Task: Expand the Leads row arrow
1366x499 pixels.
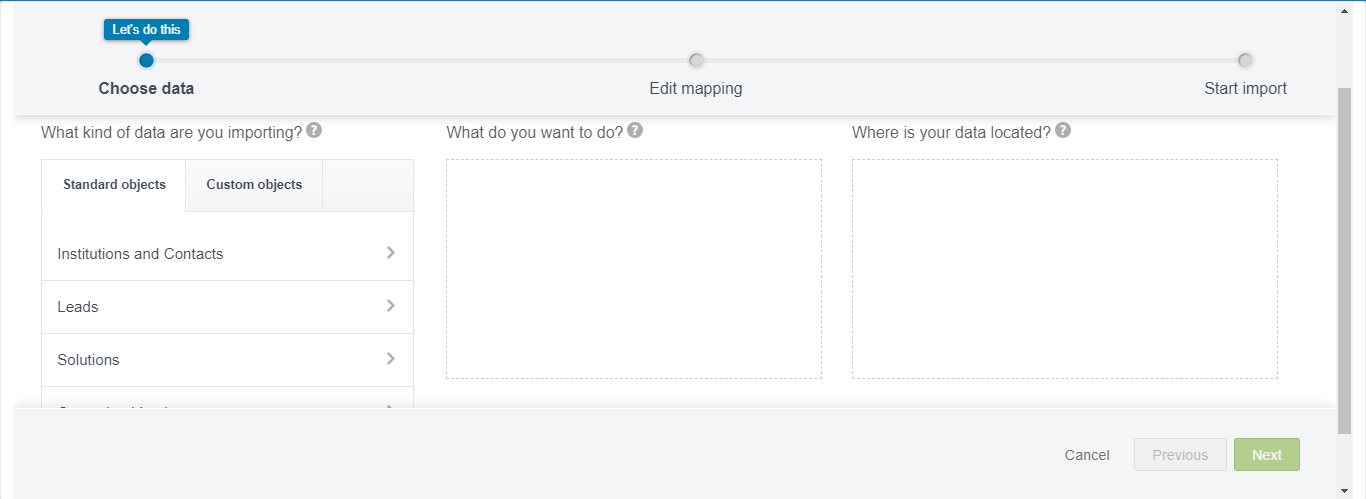Action: [391, 306]
